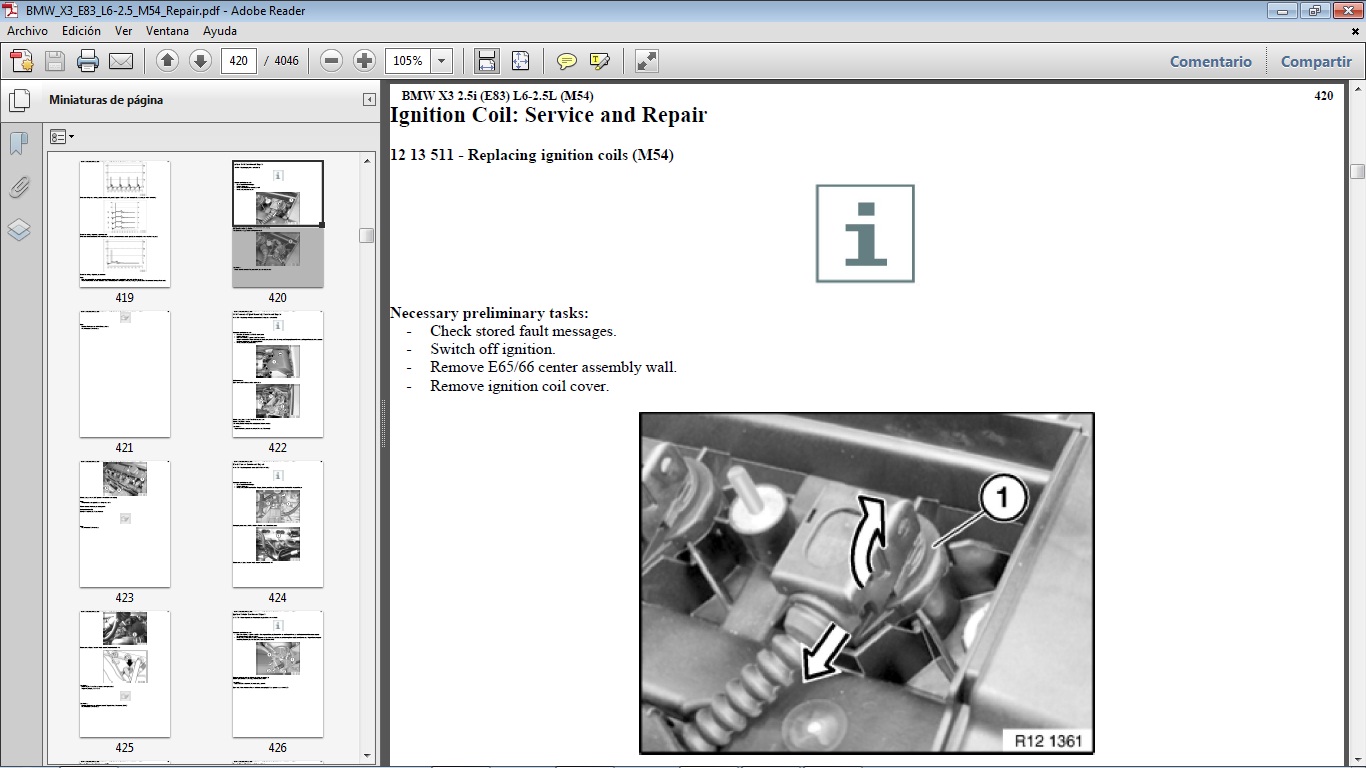Viewport: 1366px width, 768px height.
Task: Click the fit full page icon
Action: 520,61
